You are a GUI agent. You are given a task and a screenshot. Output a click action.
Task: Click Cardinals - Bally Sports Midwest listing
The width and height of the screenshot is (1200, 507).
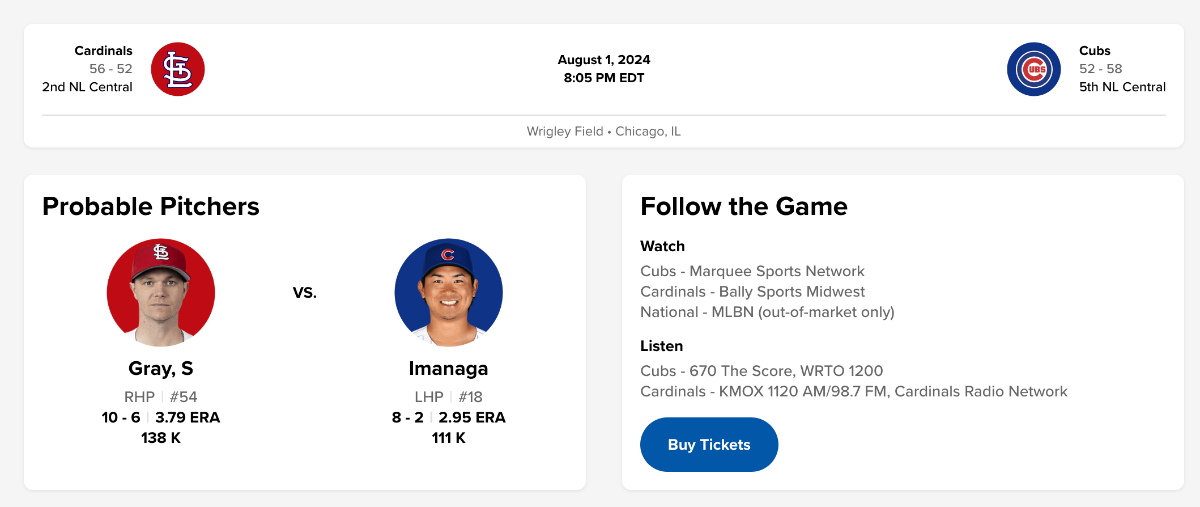tap(752, 292)
